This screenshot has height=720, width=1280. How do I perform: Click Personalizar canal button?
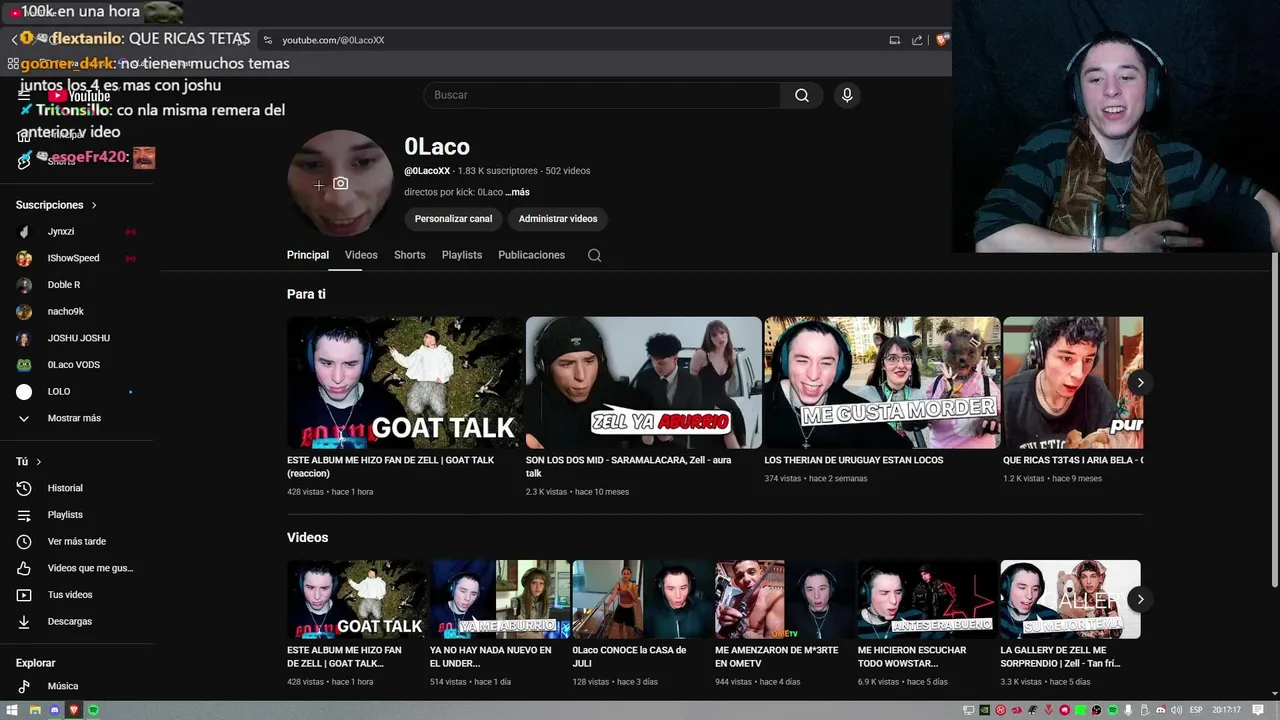(453, 219)
